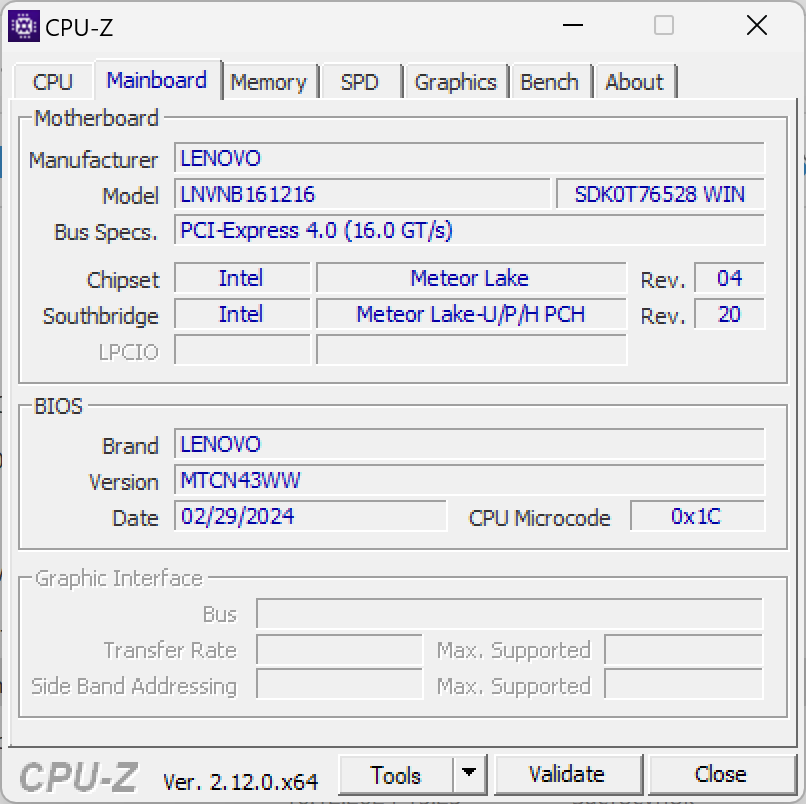Select the model value LNVNB161216
This screenshot has width=806, height=804.
tap(362, 194)
